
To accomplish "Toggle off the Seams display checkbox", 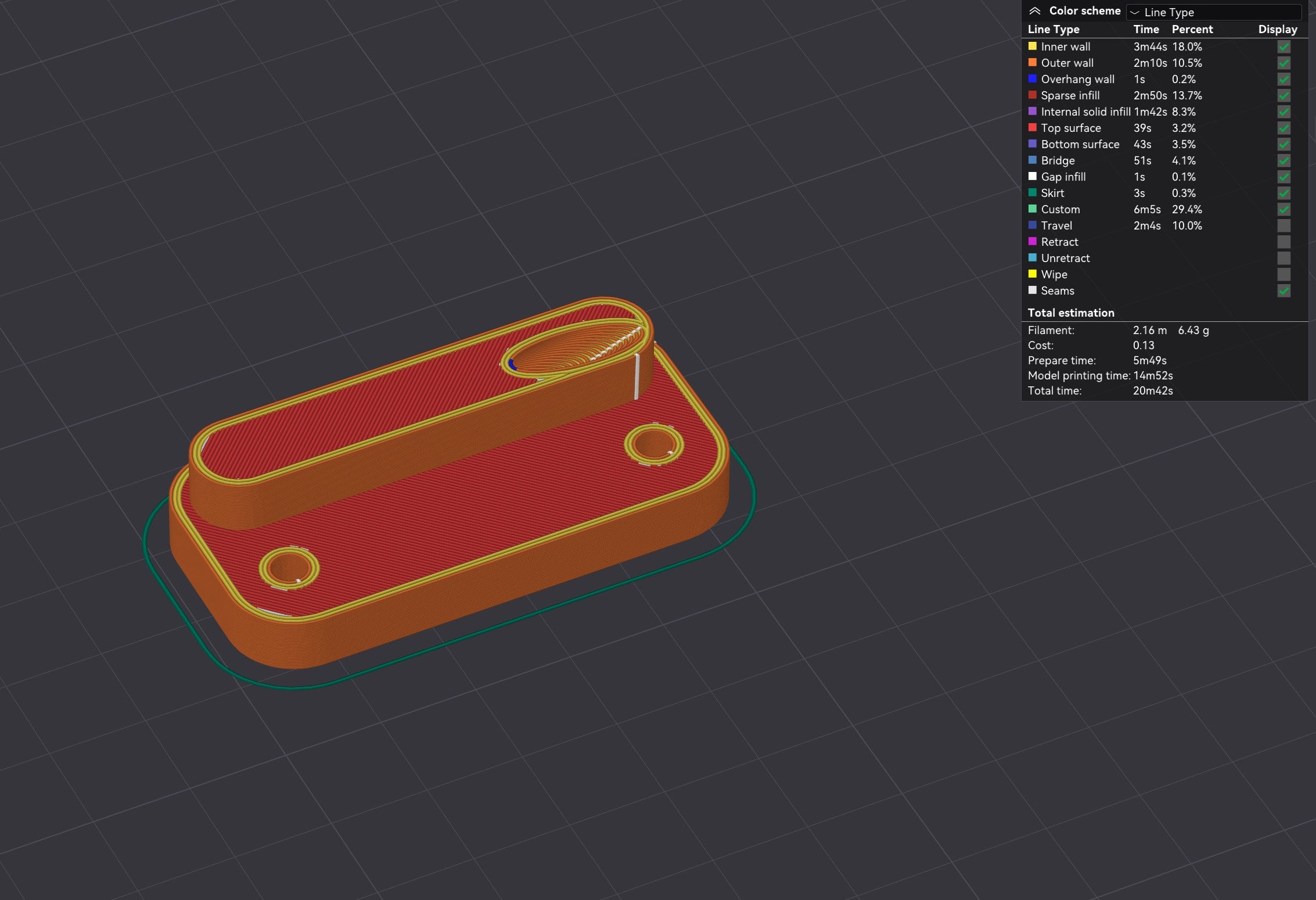I will coord(1283,291).
